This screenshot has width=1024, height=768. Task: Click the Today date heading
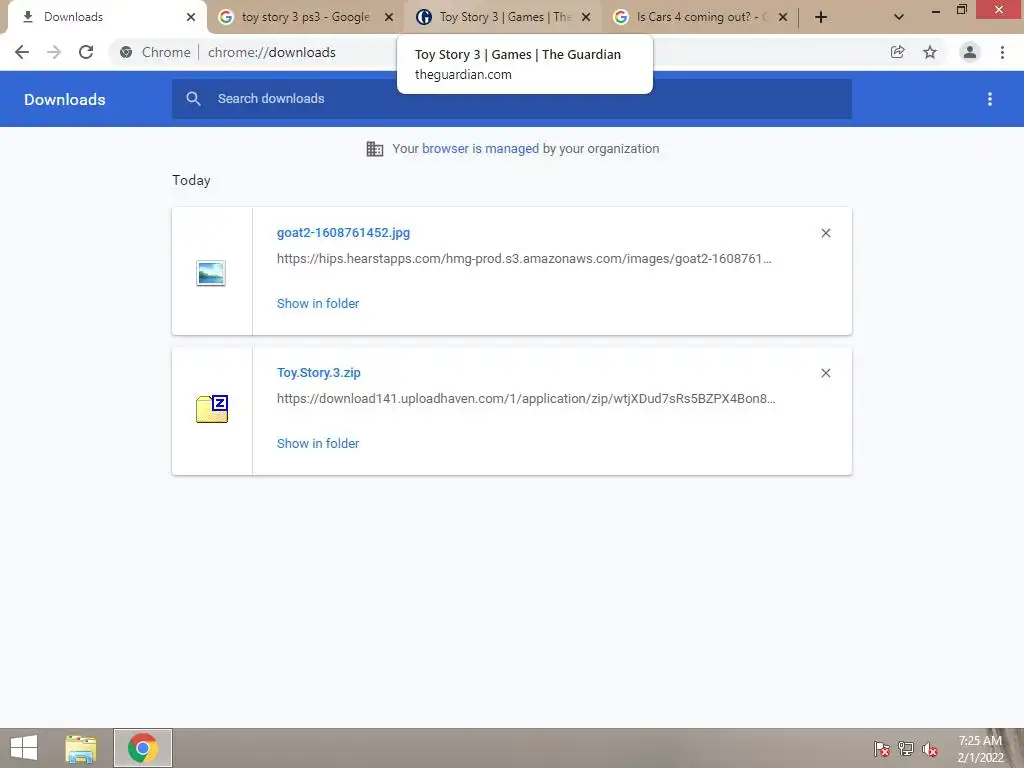click(x=191, y=180)
